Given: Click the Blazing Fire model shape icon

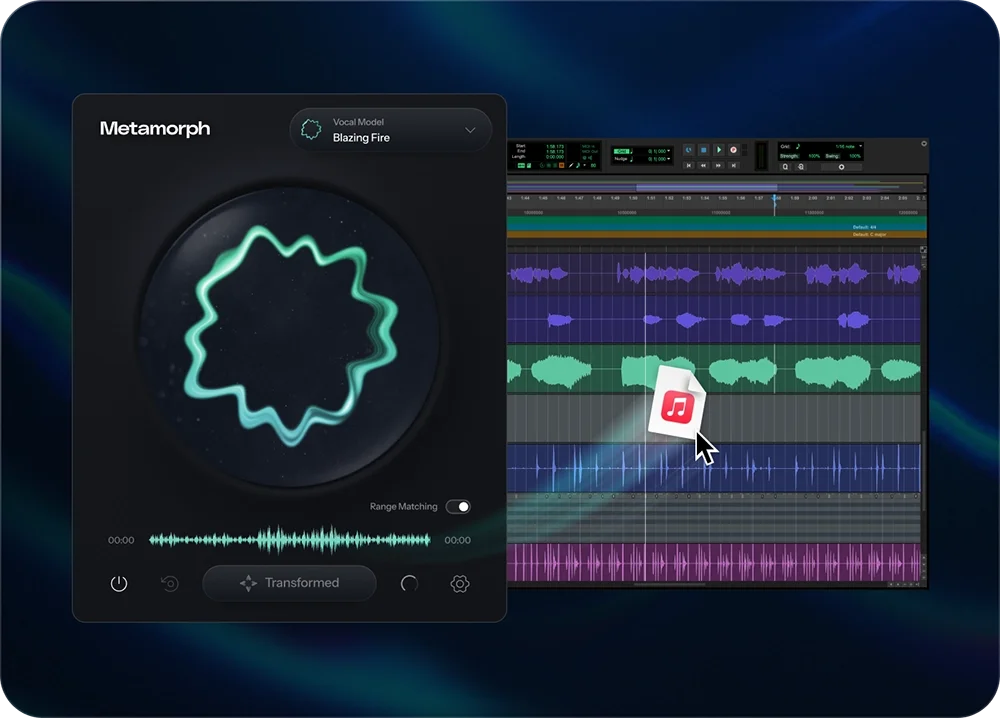Looking at the screenshot, I should (311, 129).
